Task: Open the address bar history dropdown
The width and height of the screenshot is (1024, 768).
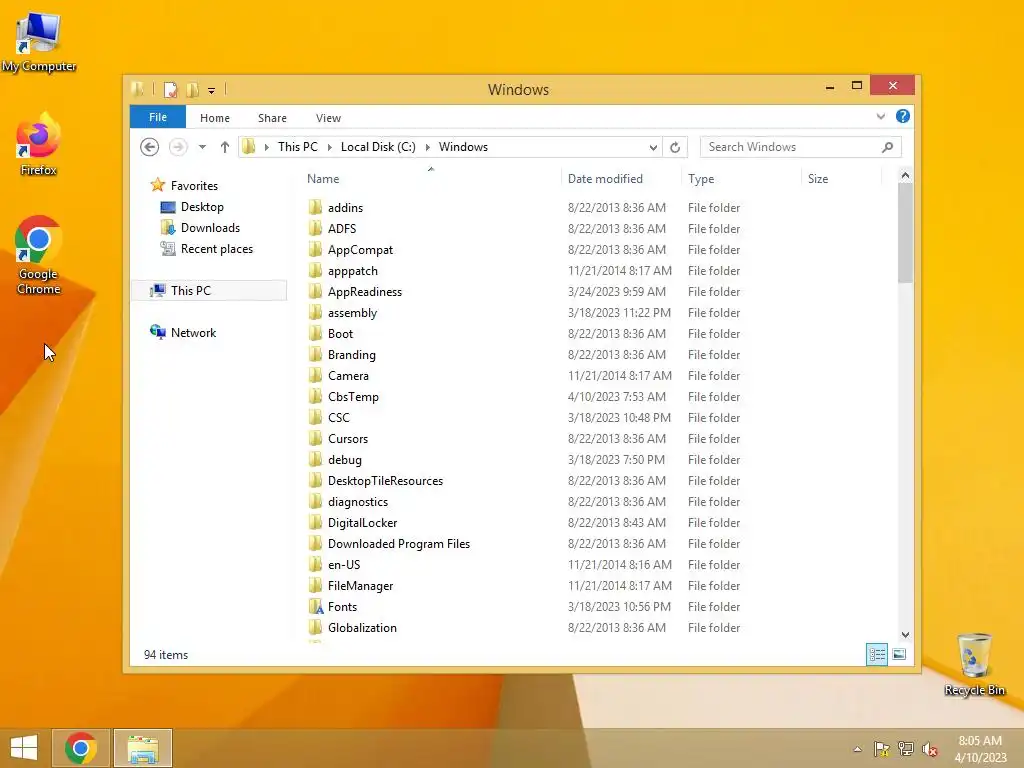Action: [x=653, y=148]
